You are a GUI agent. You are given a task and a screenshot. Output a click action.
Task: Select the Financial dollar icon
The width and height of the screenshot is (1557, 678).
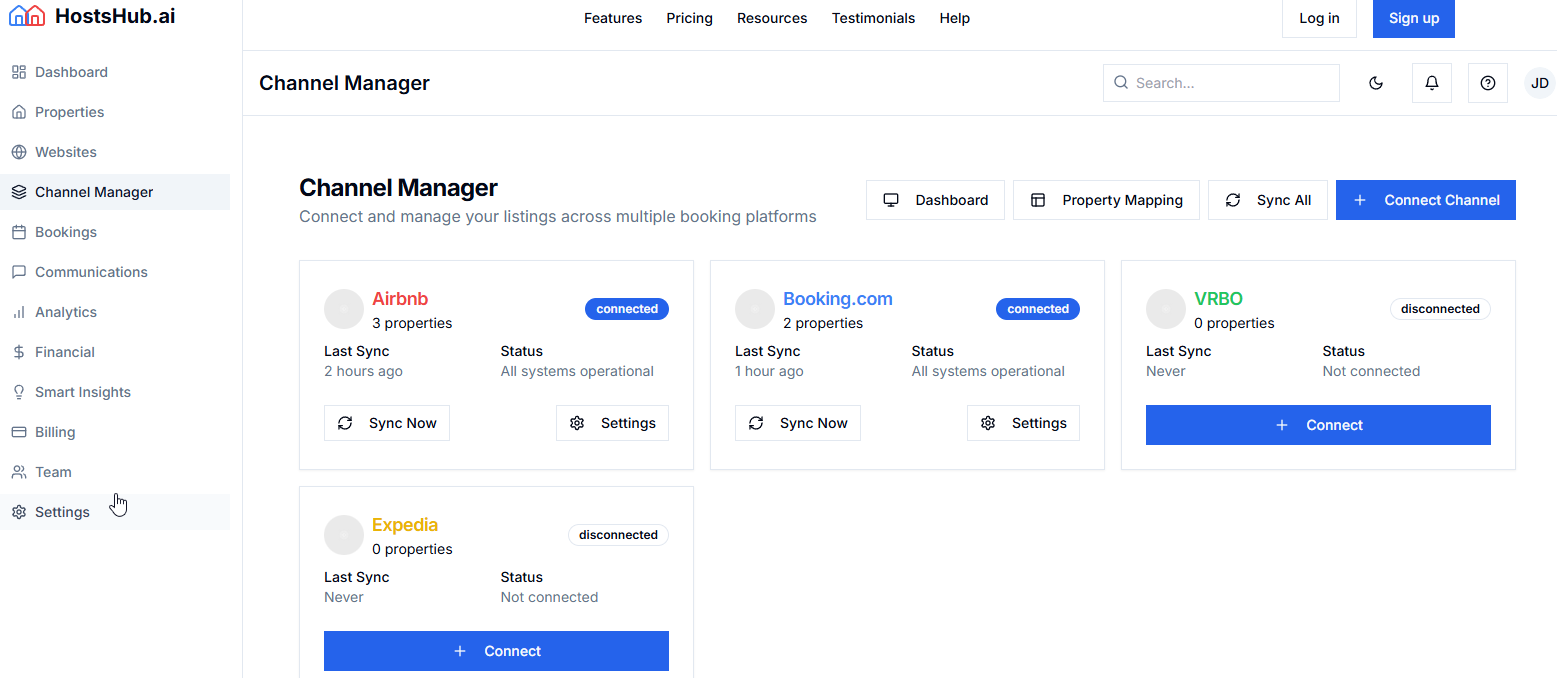[19, 351]
